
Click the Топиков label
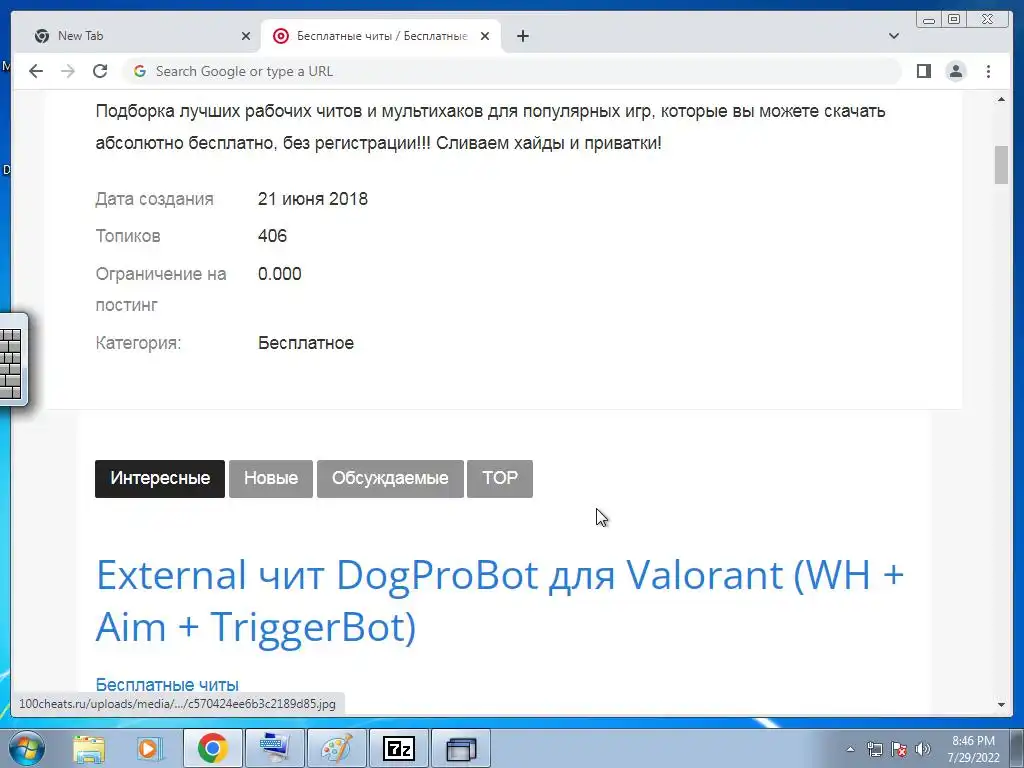coord(128,236)
